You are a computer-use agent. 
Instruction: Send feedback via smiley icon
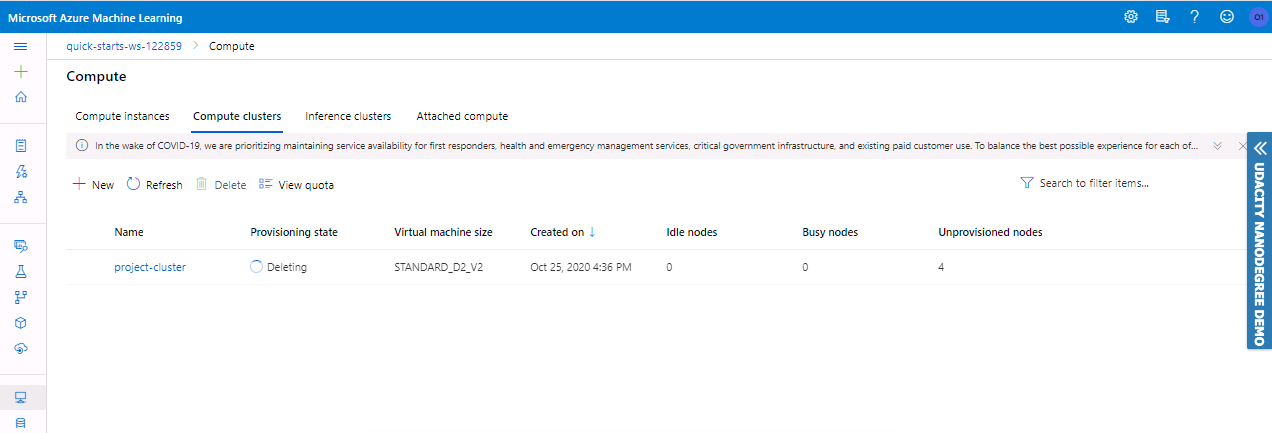click(x=1227, y=17)
